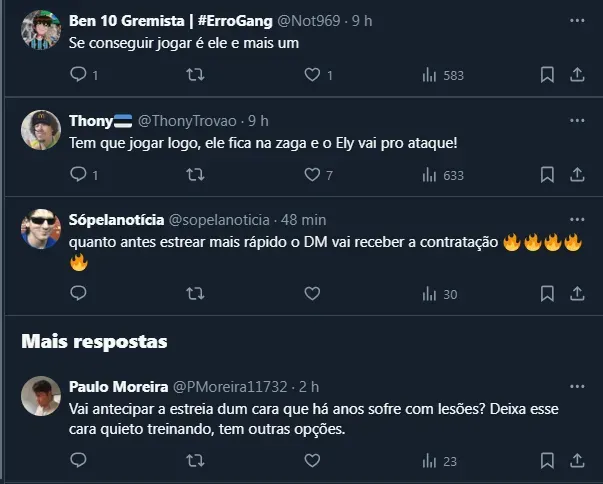Open Paulo Moreira's profile name link
Image resolution: width=603 pixels, height=484 pixels.
tap(119, 386)
